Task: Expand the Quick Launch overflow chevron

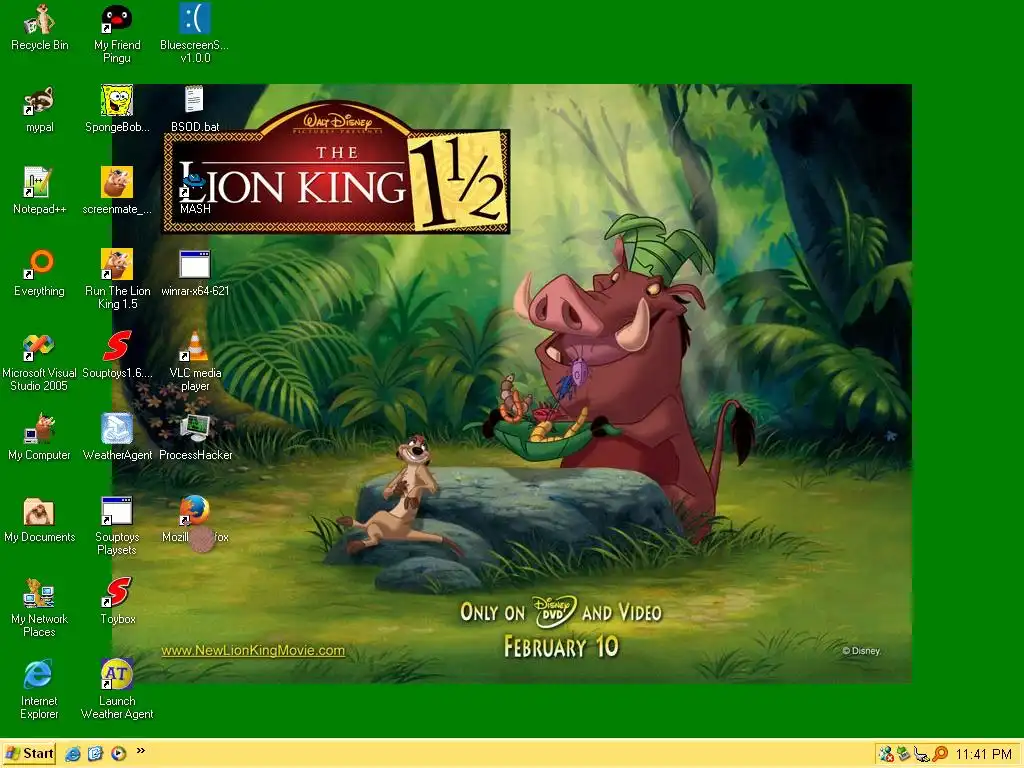Action: 140,751
